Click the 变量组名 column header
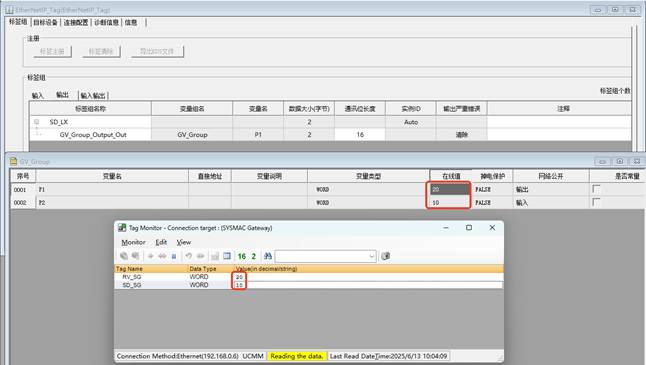Screen dimensions: 646x365 pos(192,109)
